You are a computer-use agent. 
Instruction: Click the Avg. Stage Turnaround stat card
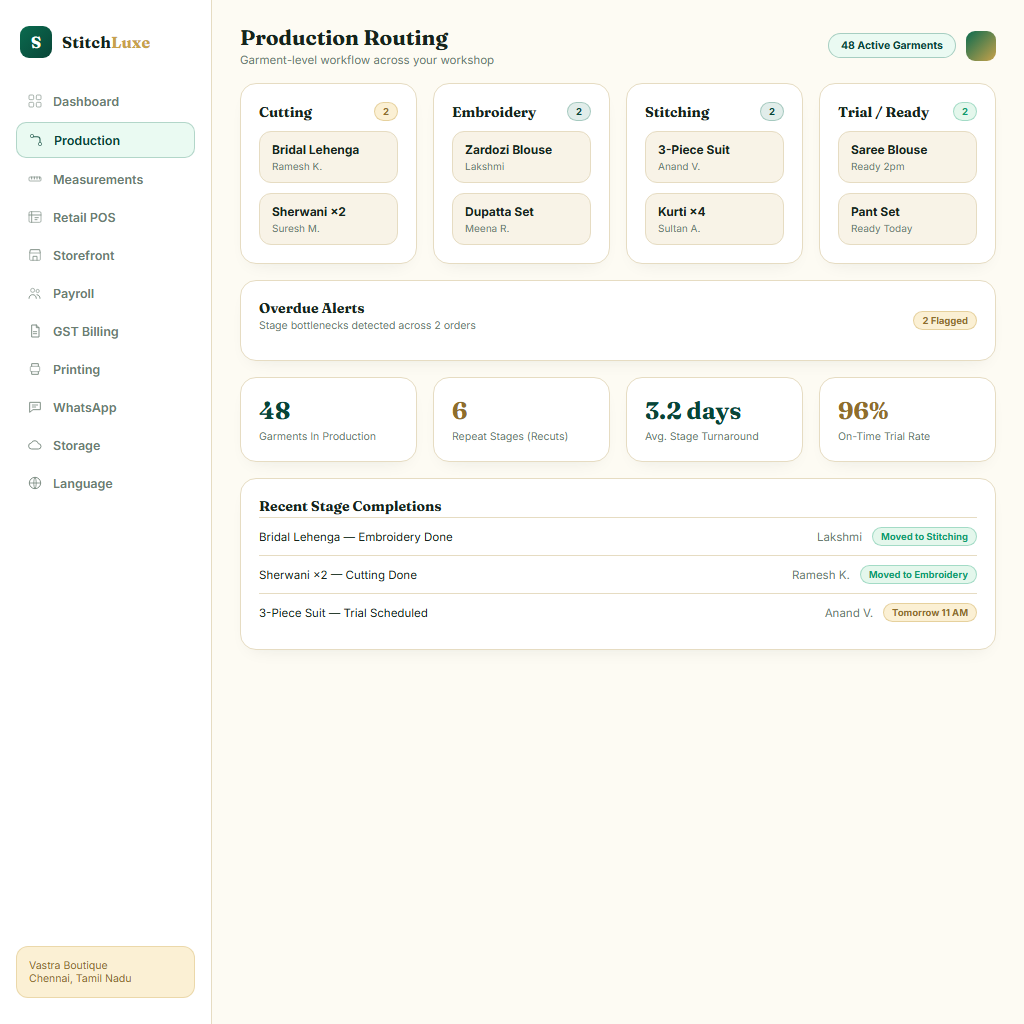click(x=714, y=419)
